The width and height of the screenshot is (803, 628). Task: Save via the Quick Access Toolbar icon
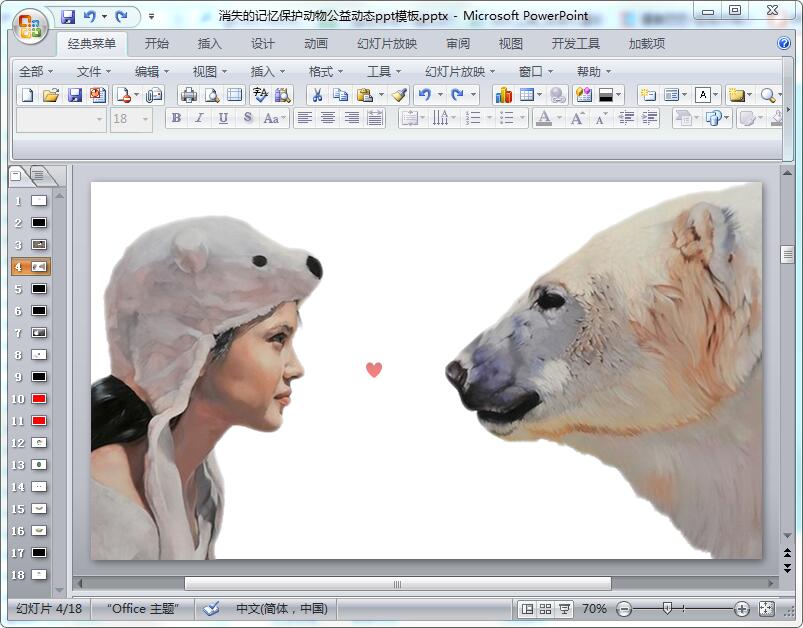tap(68, 17)
